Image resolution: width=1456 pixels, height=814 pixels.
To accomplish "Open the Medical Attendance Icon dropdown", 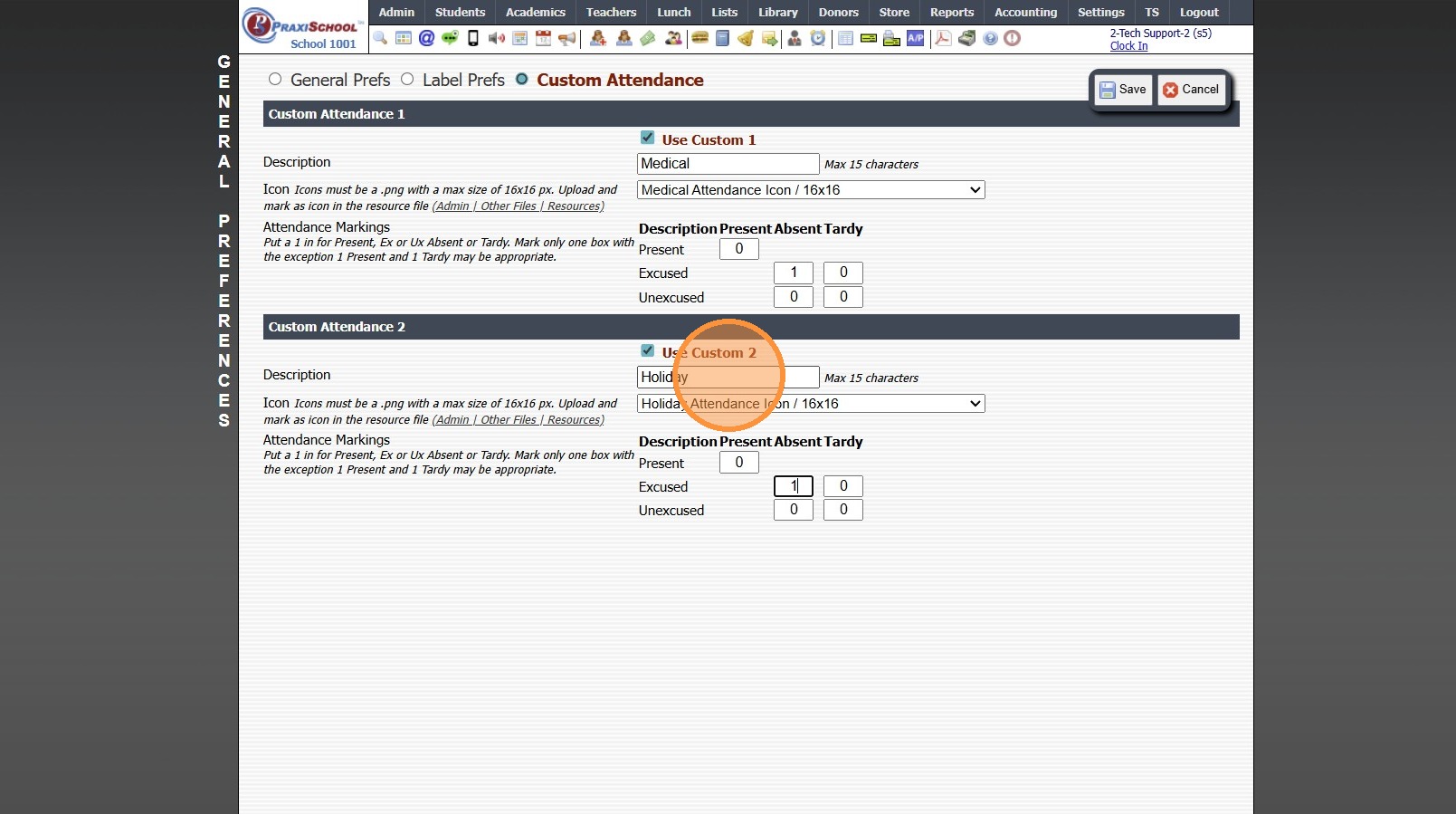I will (x=811, y=190).
